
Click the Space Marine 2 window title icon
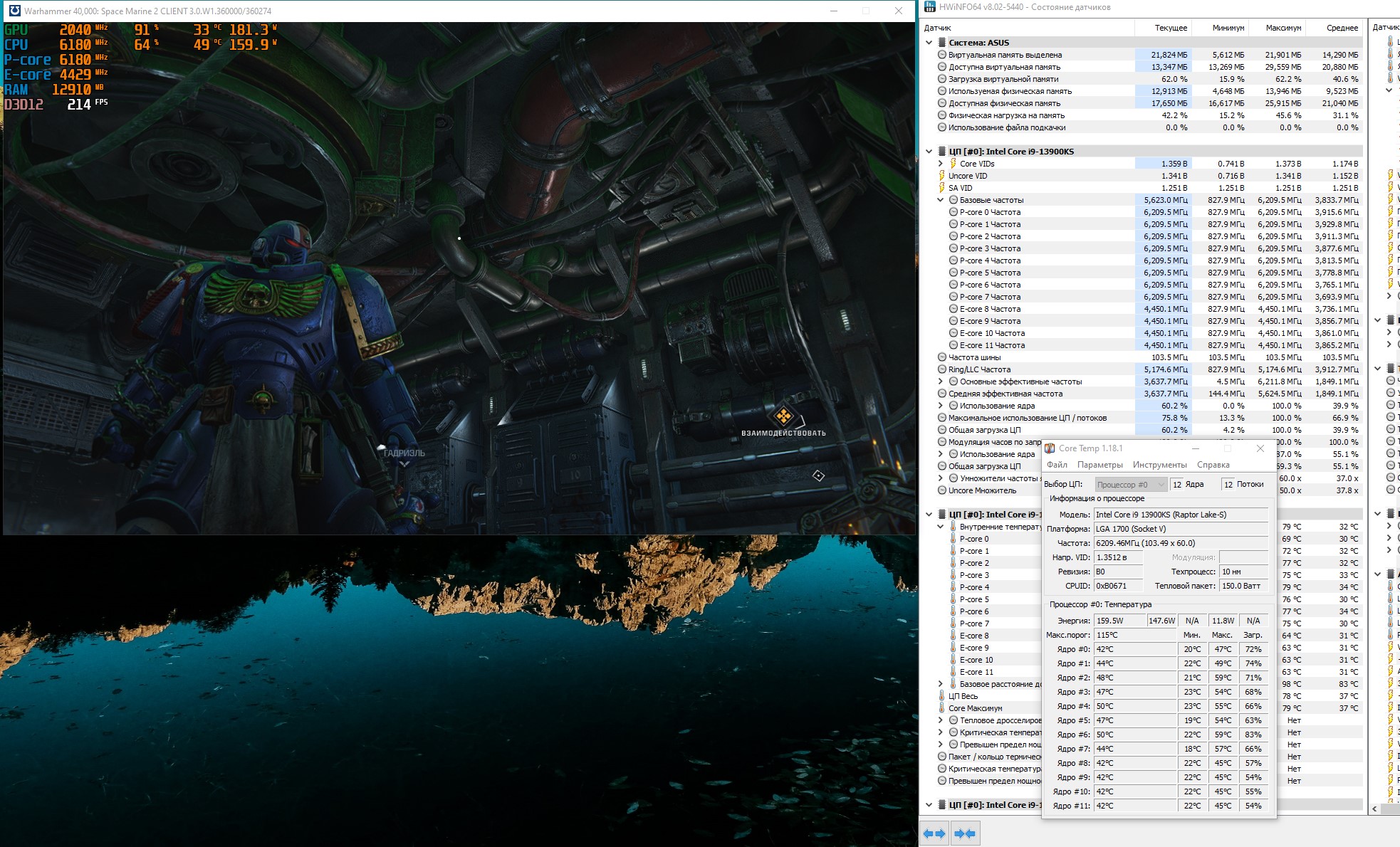pos(14,11)
